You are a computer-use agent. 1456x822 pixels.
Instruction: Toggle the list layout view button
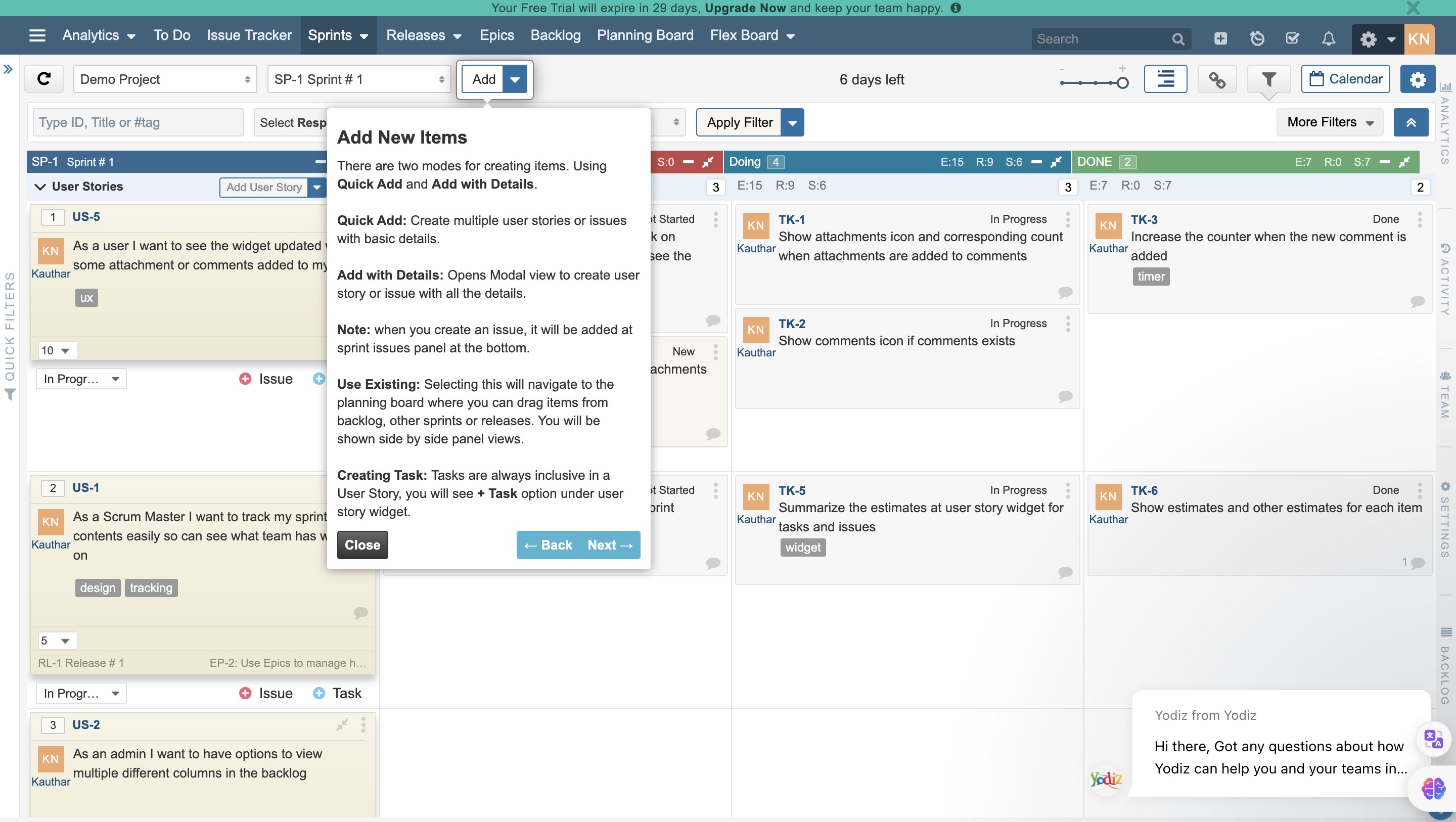1165,79
